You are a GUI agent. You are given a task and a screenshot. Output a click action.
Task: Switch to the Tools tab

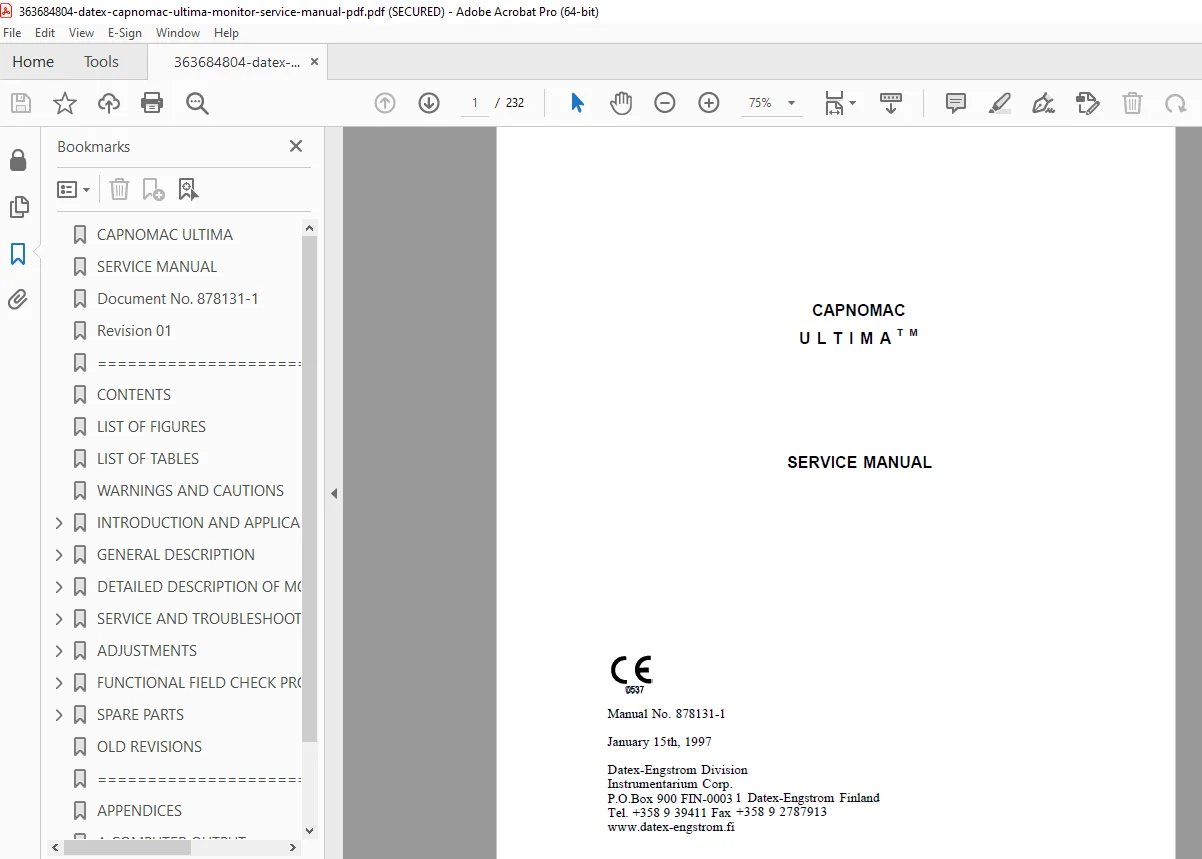click(101, 62)
